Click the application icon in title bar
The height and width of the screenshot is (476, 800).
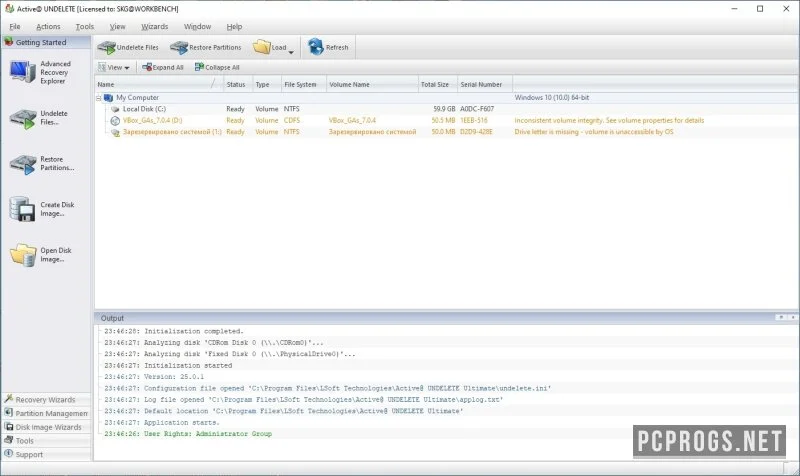click(9, 9)
